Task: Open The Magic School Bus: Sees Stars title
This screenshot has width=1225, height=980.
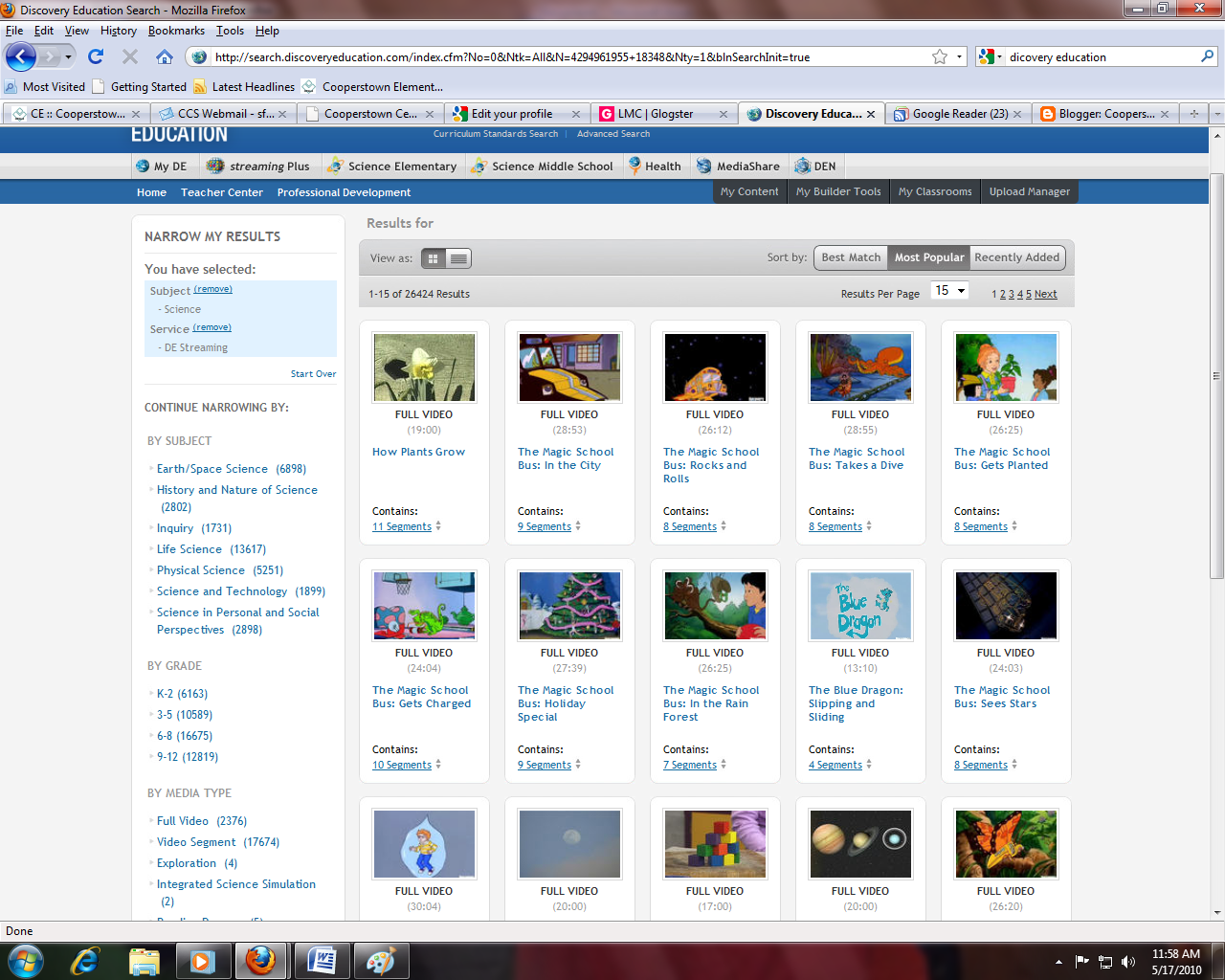Action: pos(1002,697)
